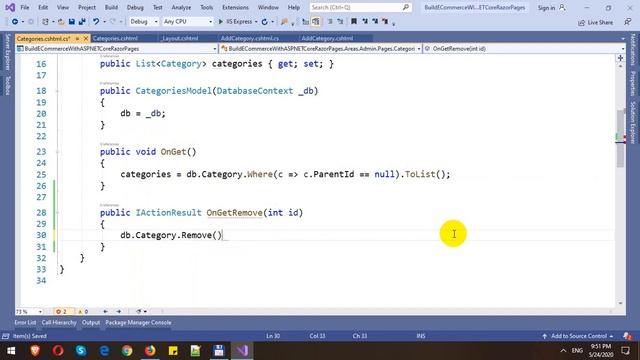Click the decrease line indent icon

[330, 22]
